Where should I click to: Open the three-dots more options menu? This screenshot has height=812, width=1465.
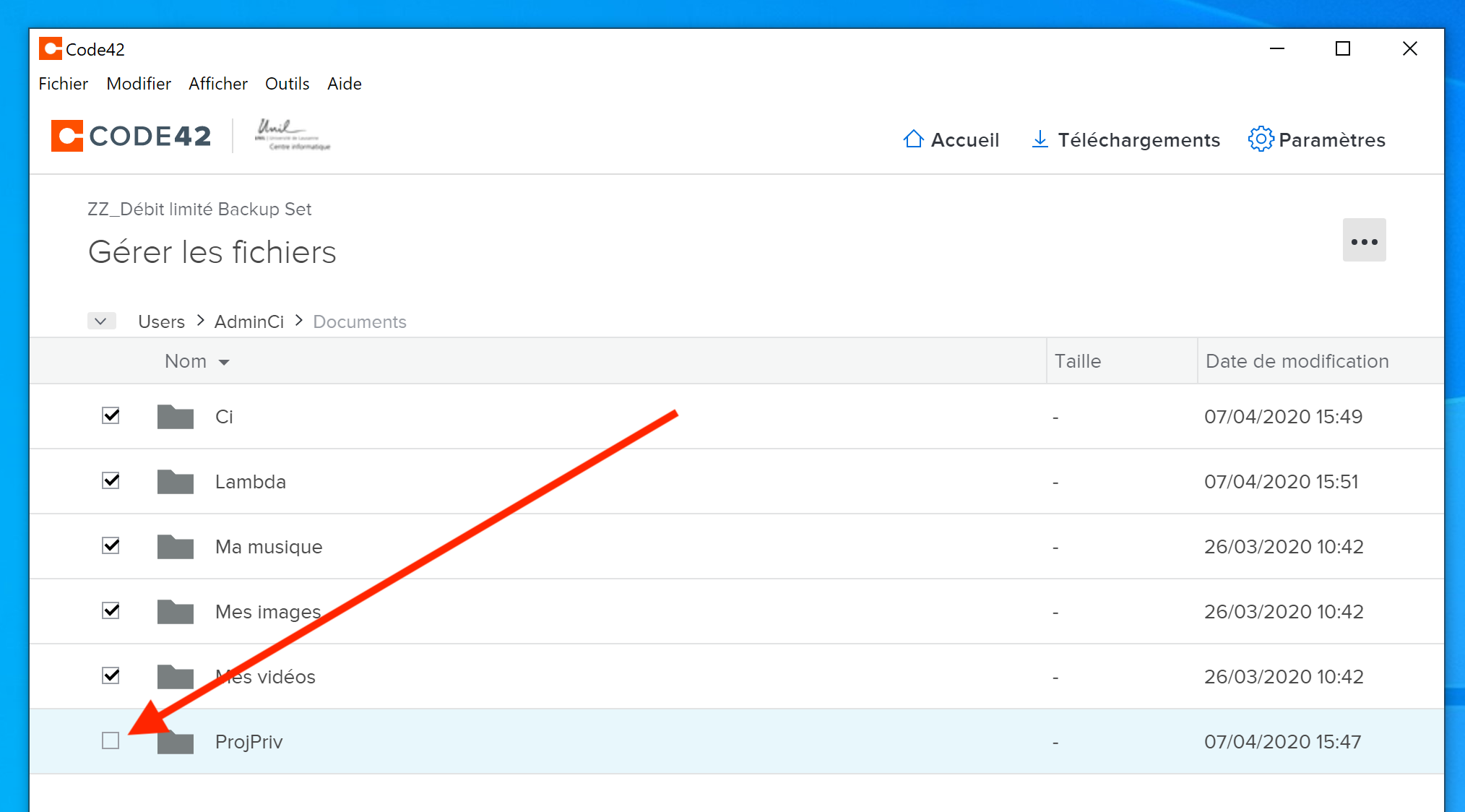click(1364, 241)
